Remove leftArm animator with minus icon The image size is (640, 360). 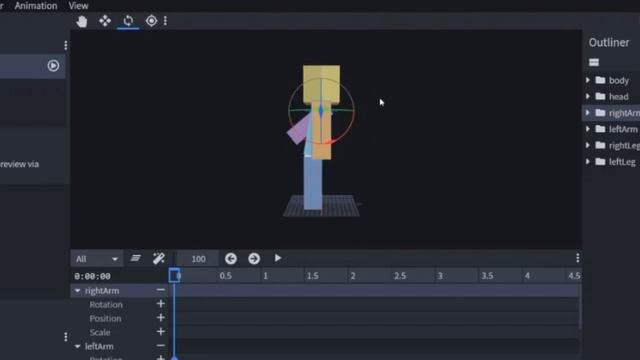(160, 346)
